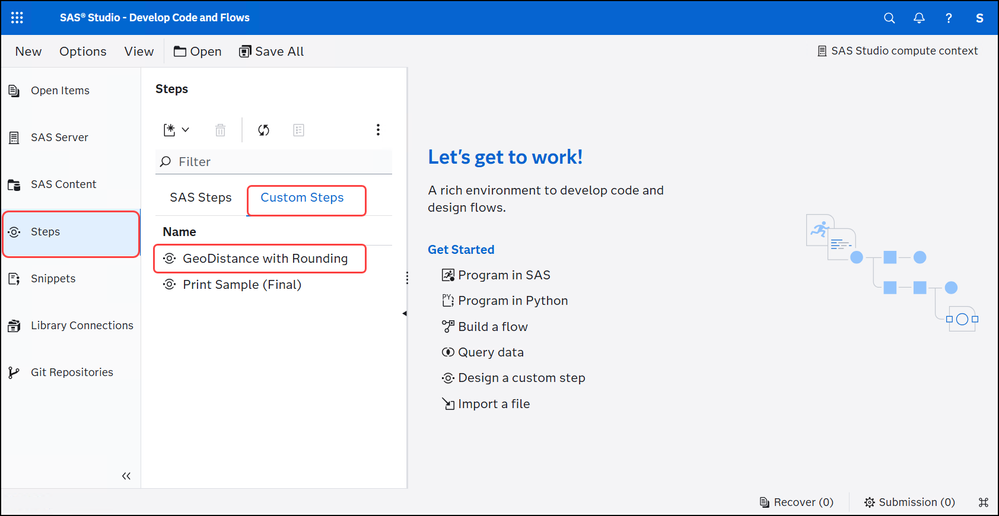Click Recover (0) in status bar
Image resolution: width=999 pixels, height=516 pixels.
796,502
